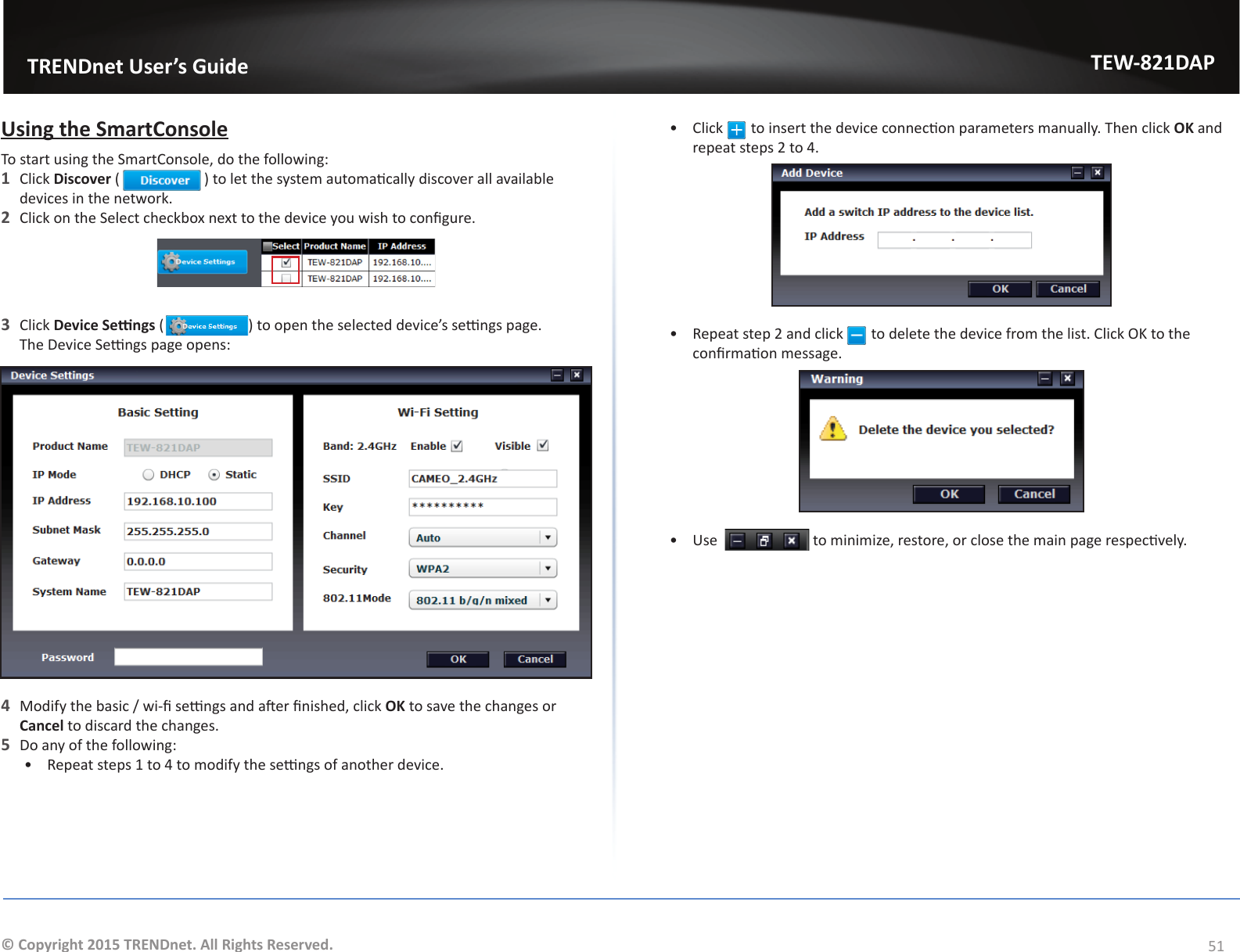Check the Select box of first TEW-821DAP row

(286, 263)
